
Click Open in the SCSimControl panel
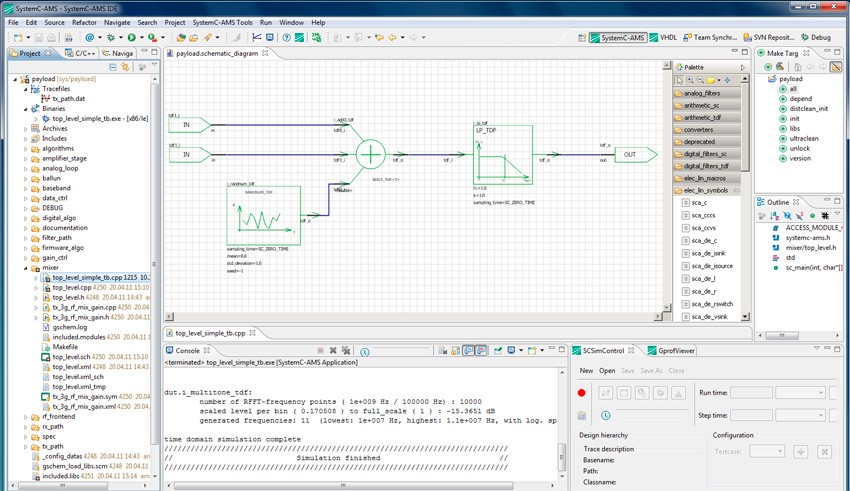[x=607, y=370]
